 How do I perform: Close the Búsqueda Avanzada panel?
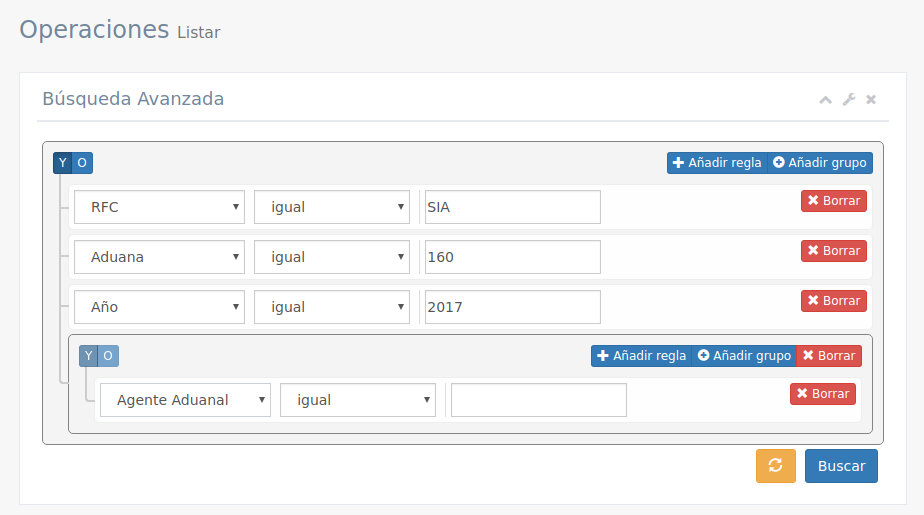click(x=871, y=100)
